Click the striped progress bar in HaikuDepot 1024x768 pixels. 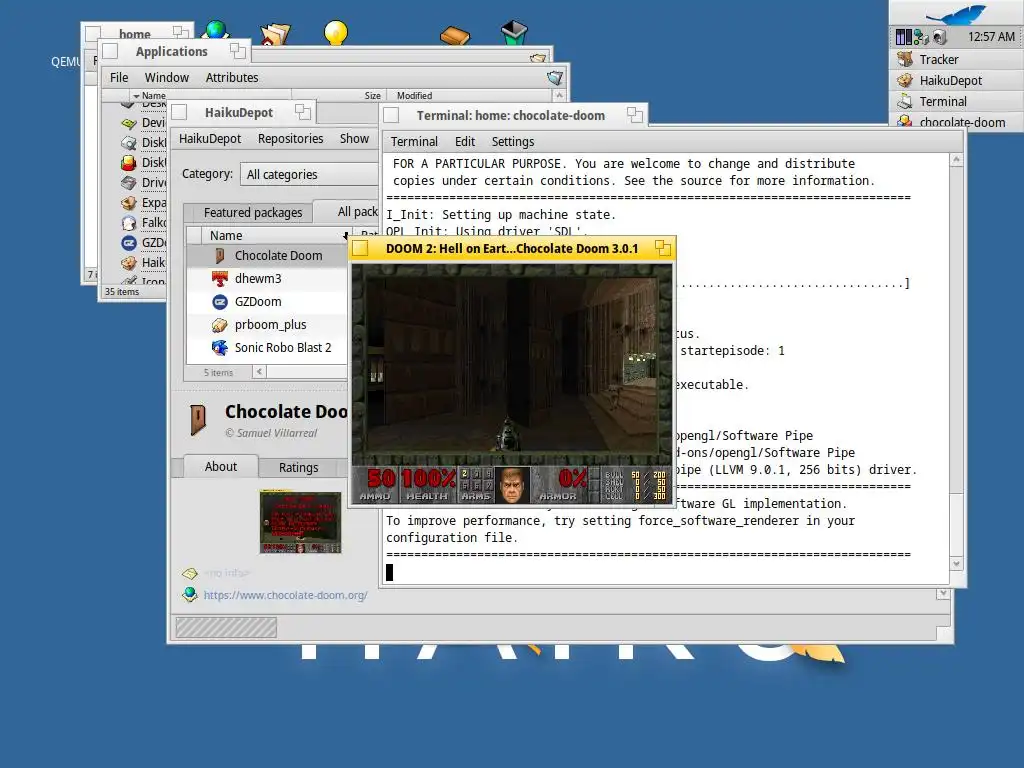226,628
